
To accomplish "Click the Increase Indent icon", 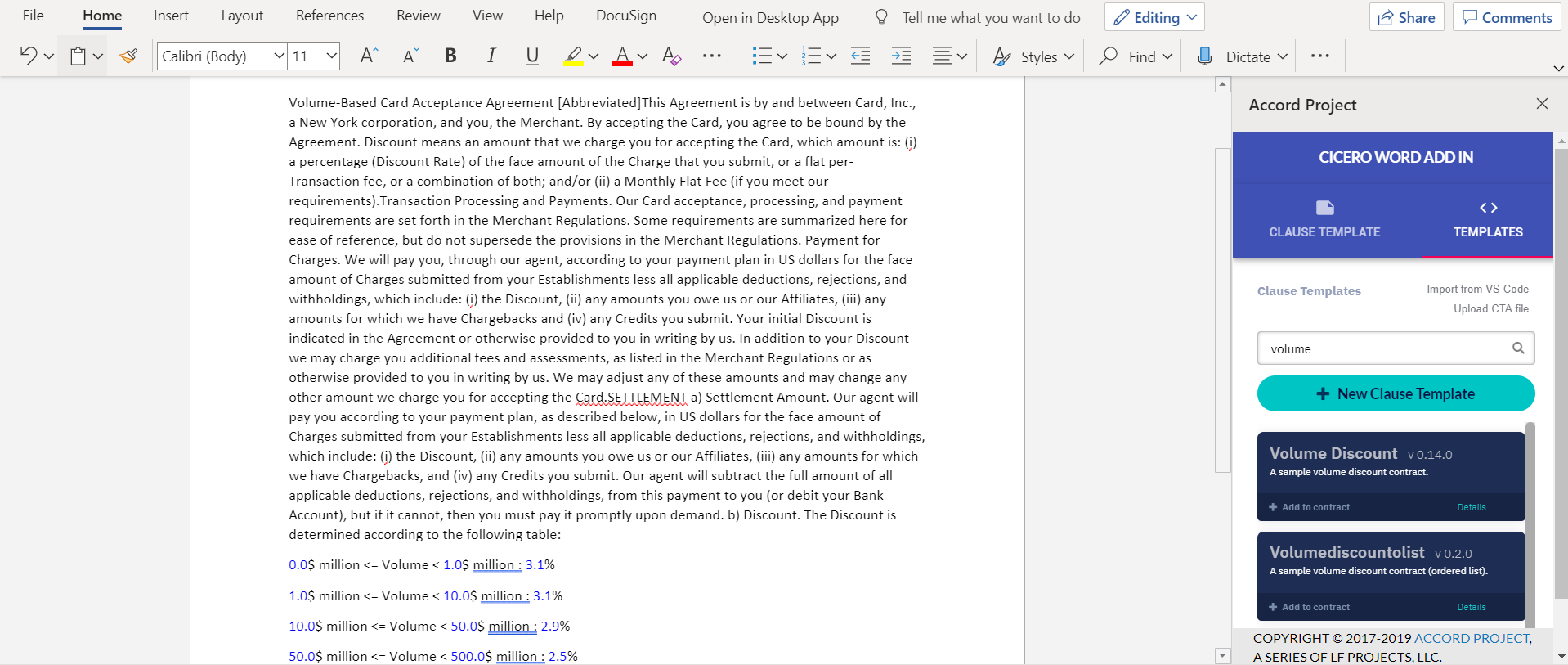I will point(901,56).
